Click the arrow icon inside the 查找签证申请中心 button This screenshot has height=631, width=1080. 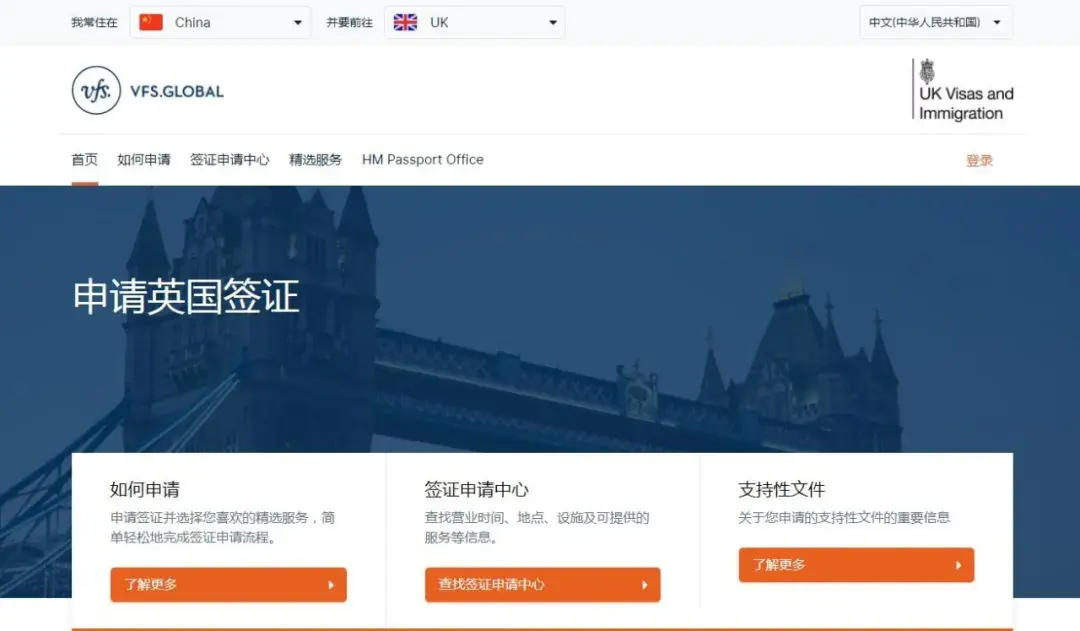[646, 585]
